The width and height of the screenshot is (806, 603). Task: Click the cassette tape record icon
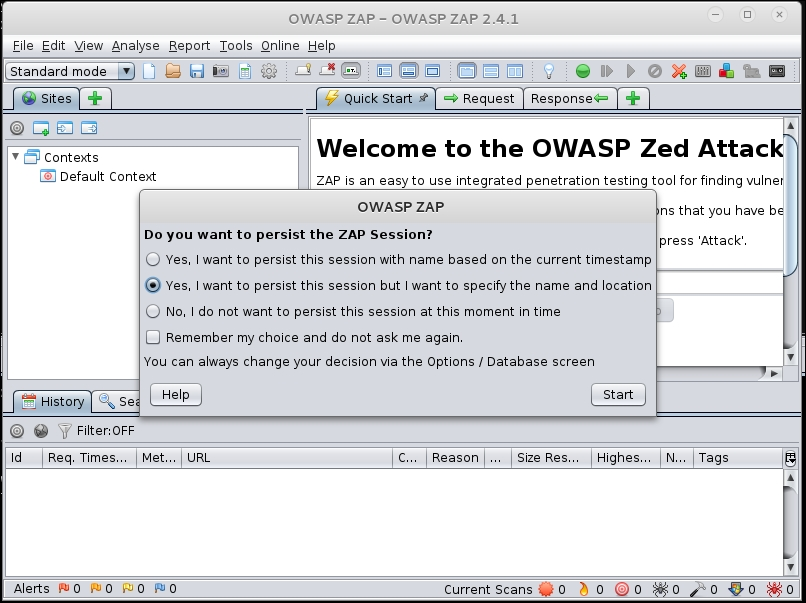777,71
